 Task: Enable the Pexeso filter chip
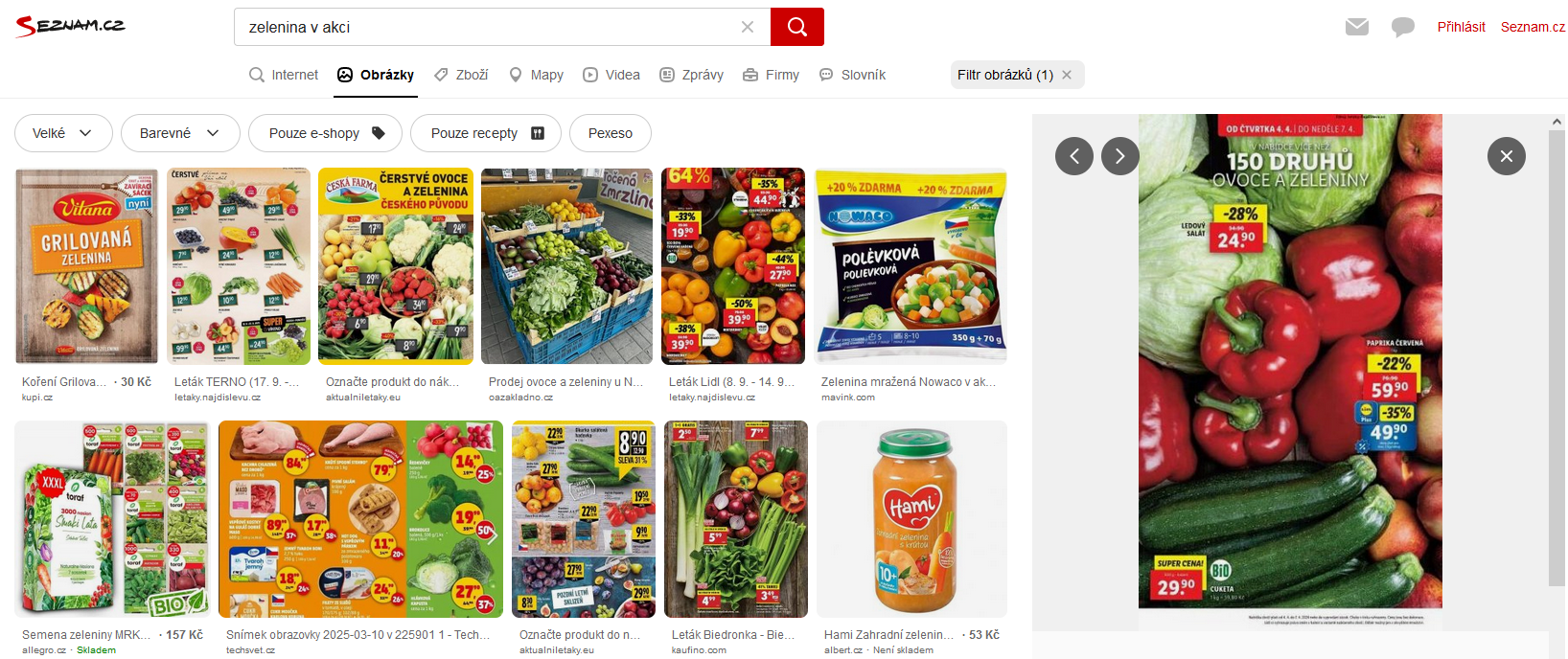coord(611,133)
